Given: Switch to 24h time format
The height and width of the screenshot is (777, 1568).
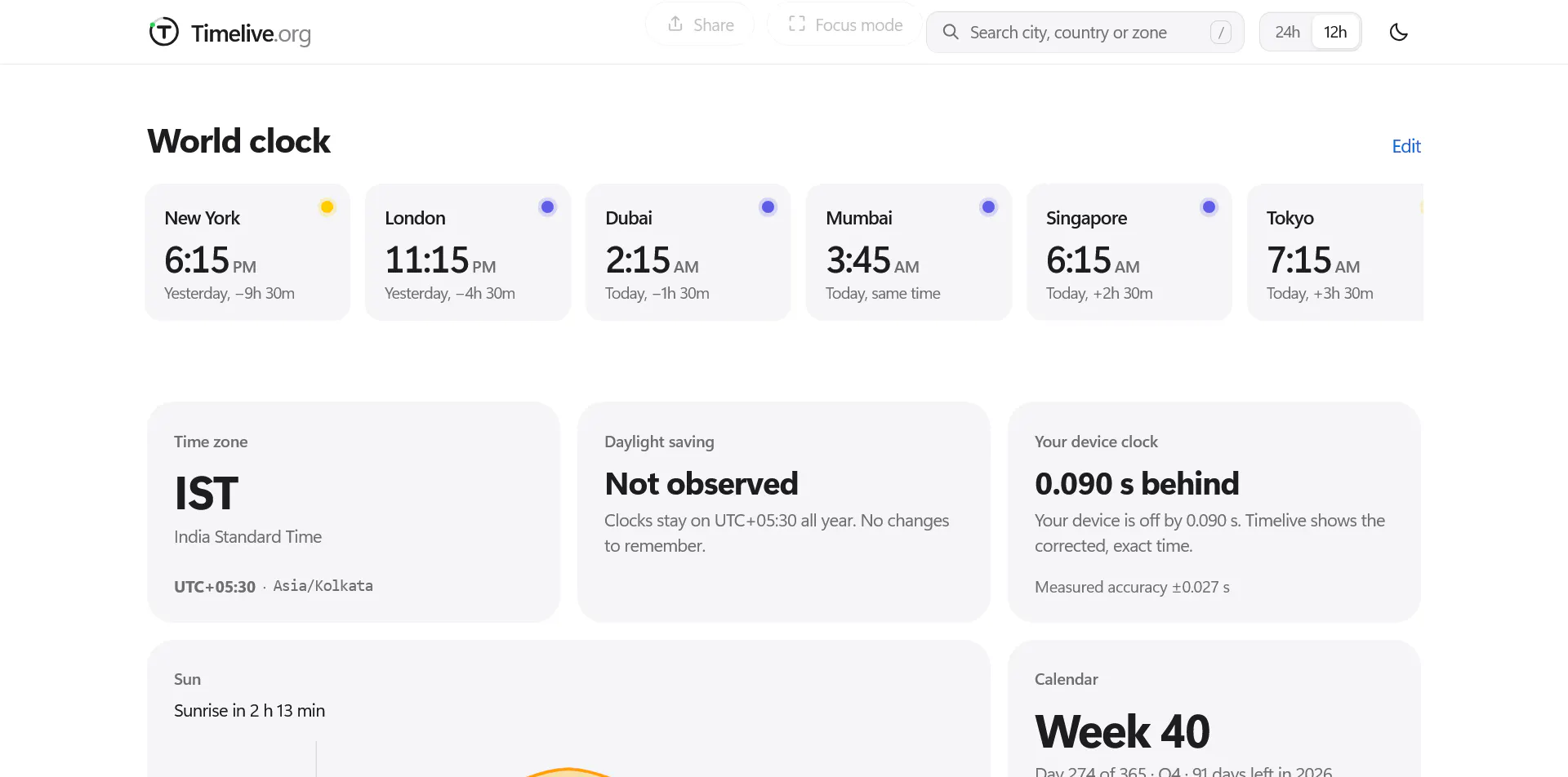Looking at the screenshot, I should [x=1287, y=32].
